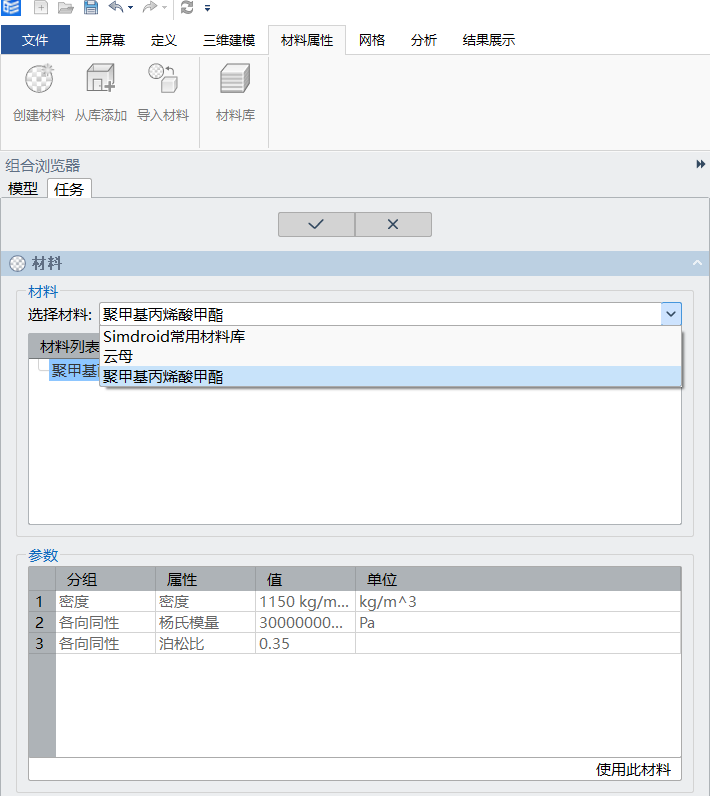Save project with floppy disk icon

(x=91, y=7)
